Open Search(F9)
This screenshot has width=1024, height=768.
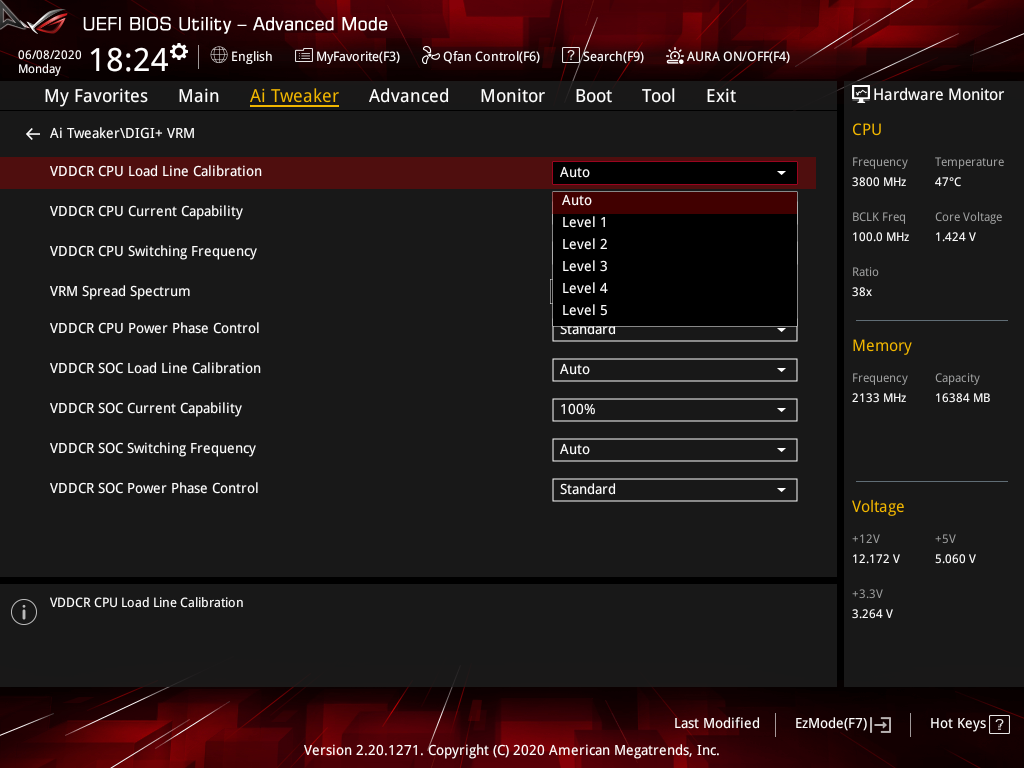click(x=603, y=56)
